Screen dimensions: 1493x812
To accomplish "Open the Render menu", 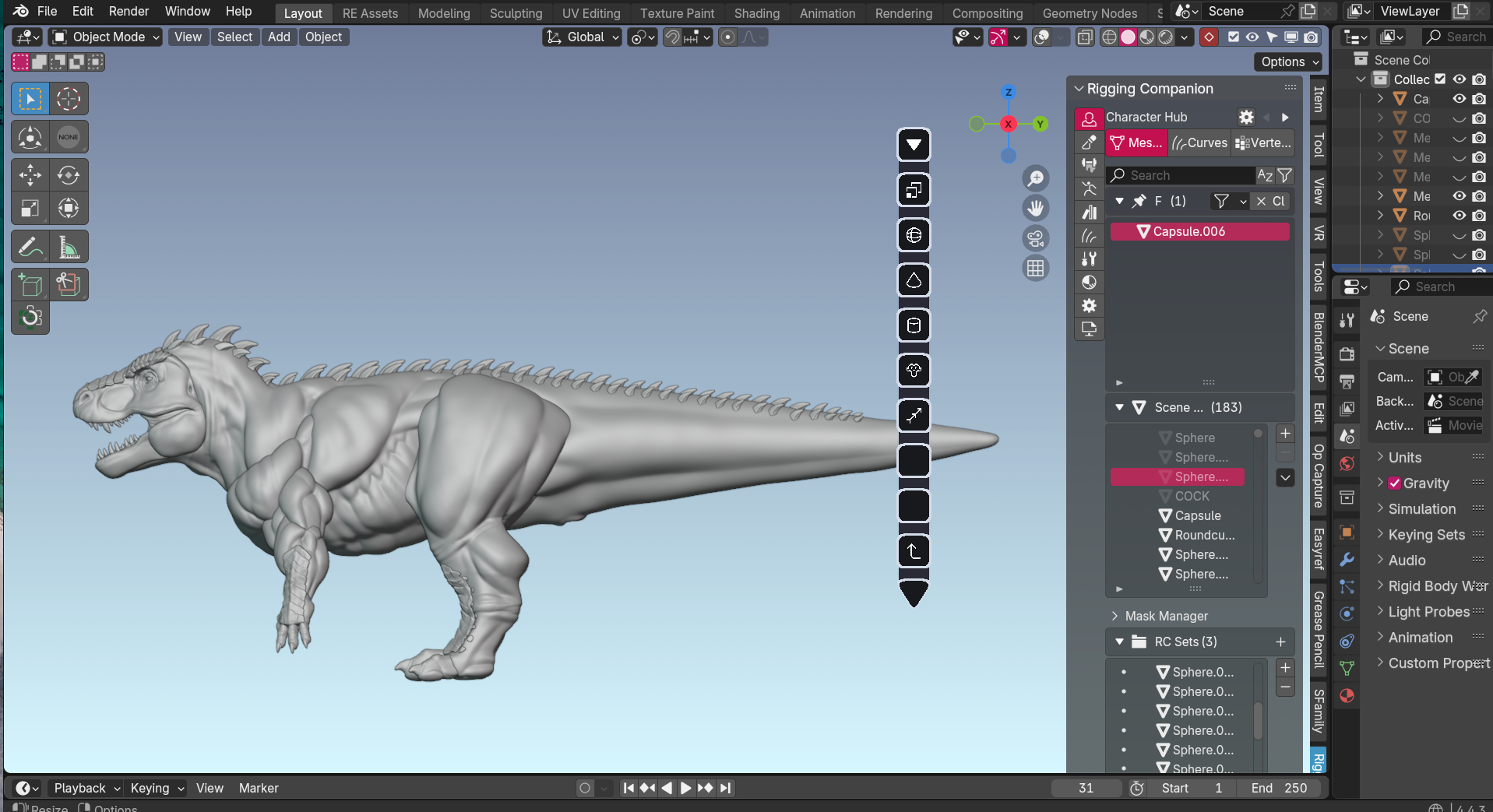I will tap(129, 11).
